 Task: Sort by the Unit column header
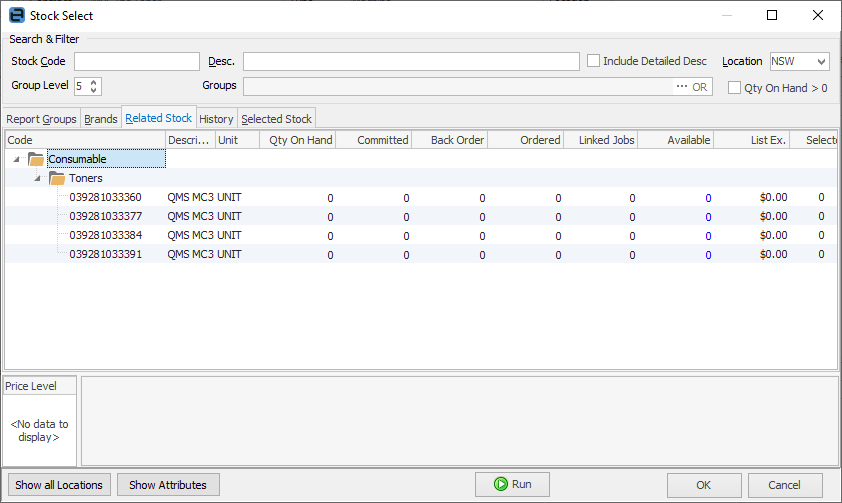click(x=237, y=140)
